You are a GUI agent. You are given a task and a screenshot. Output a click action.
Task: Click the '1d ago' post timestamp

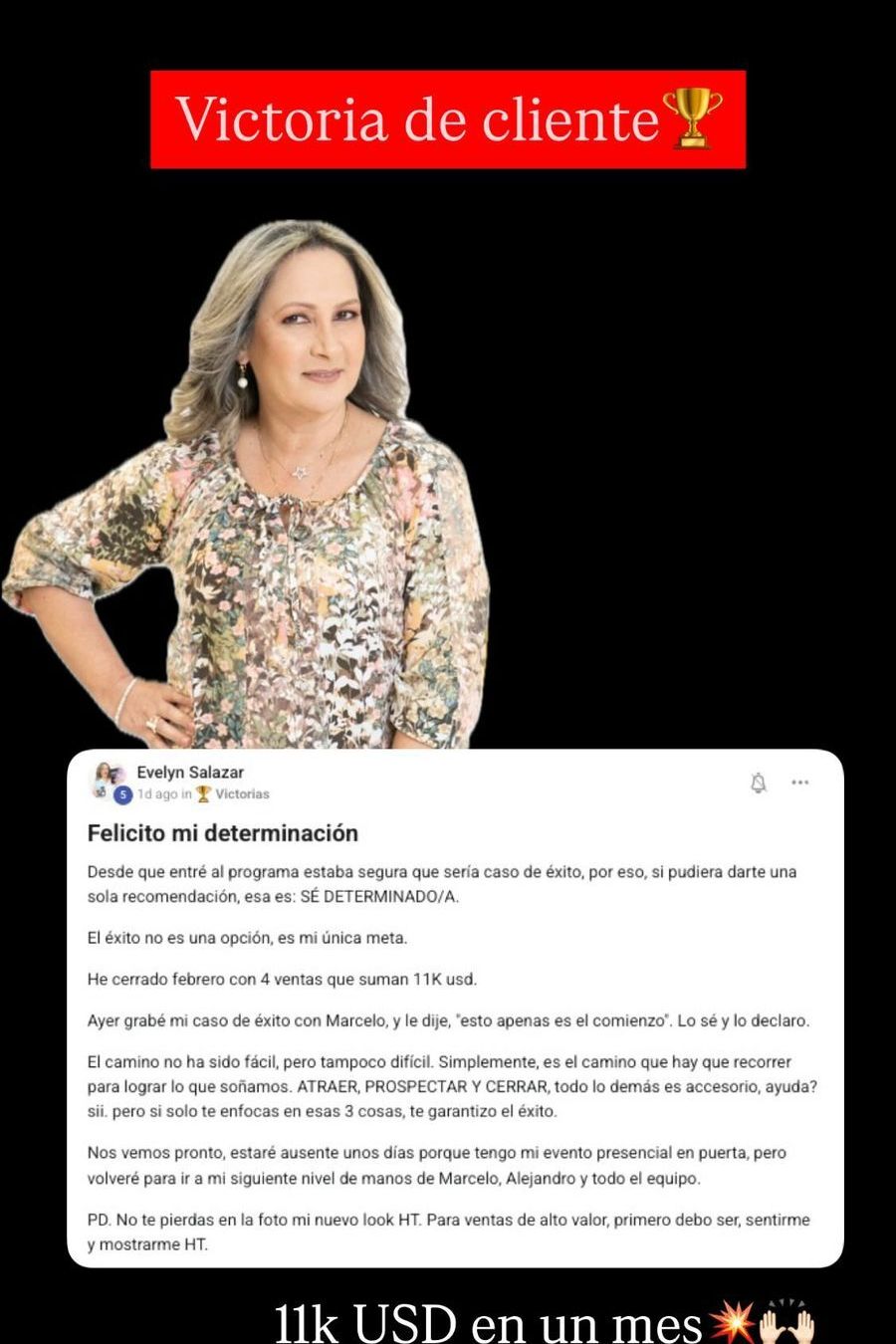tap(156, 794)
